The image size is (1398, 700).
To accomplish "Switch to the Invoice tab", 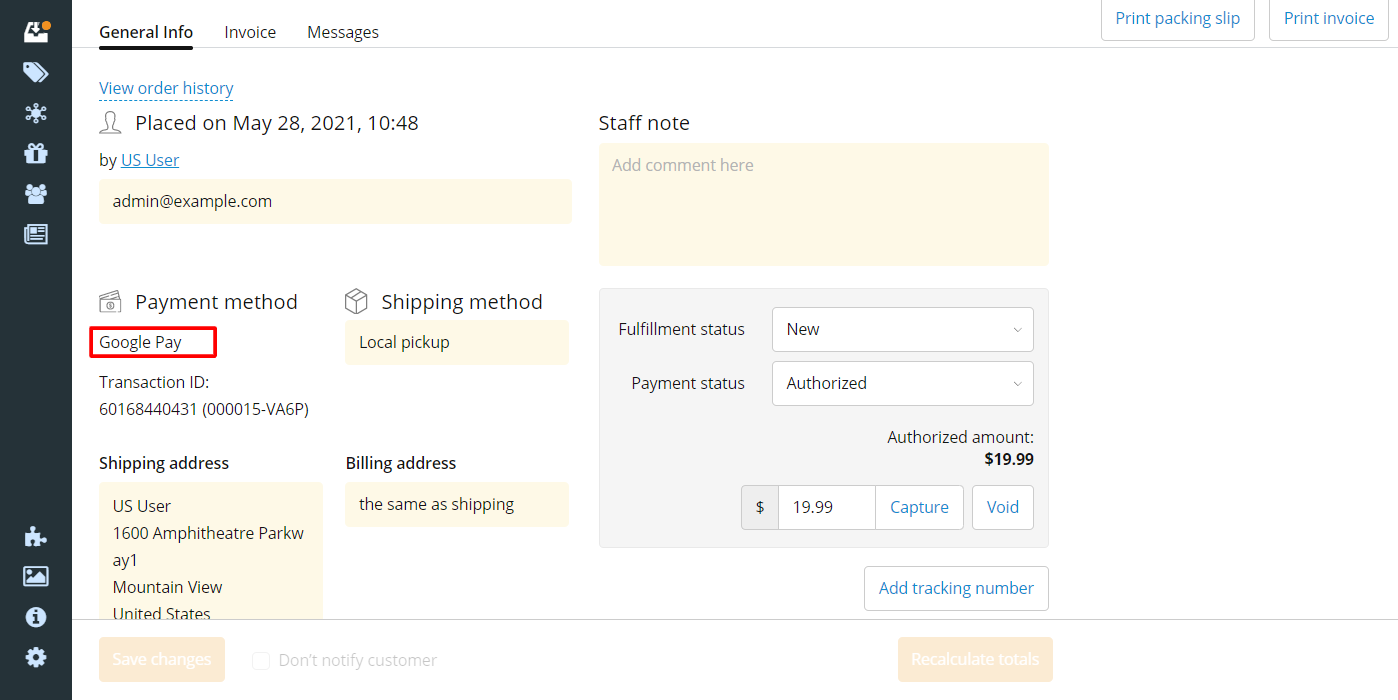I will pyautogui.click(x=250, y=32).
